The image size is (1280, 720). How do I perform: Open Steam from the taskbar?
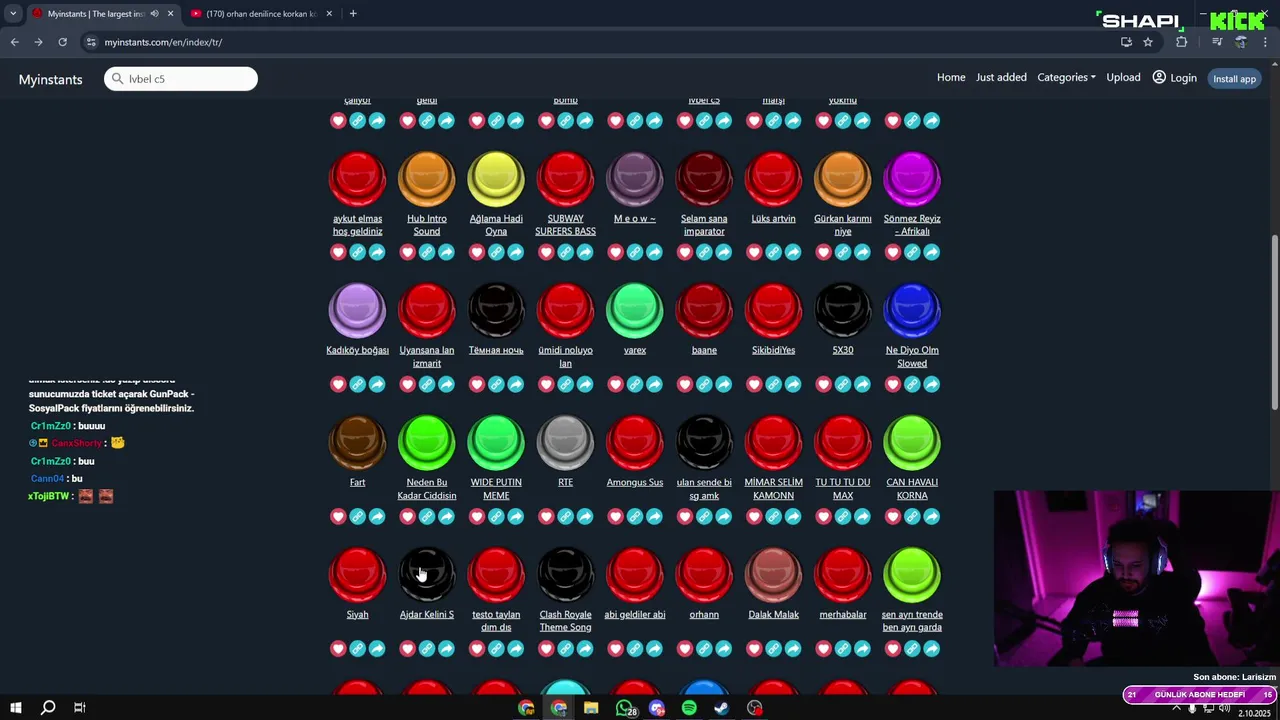pos(721,708)
